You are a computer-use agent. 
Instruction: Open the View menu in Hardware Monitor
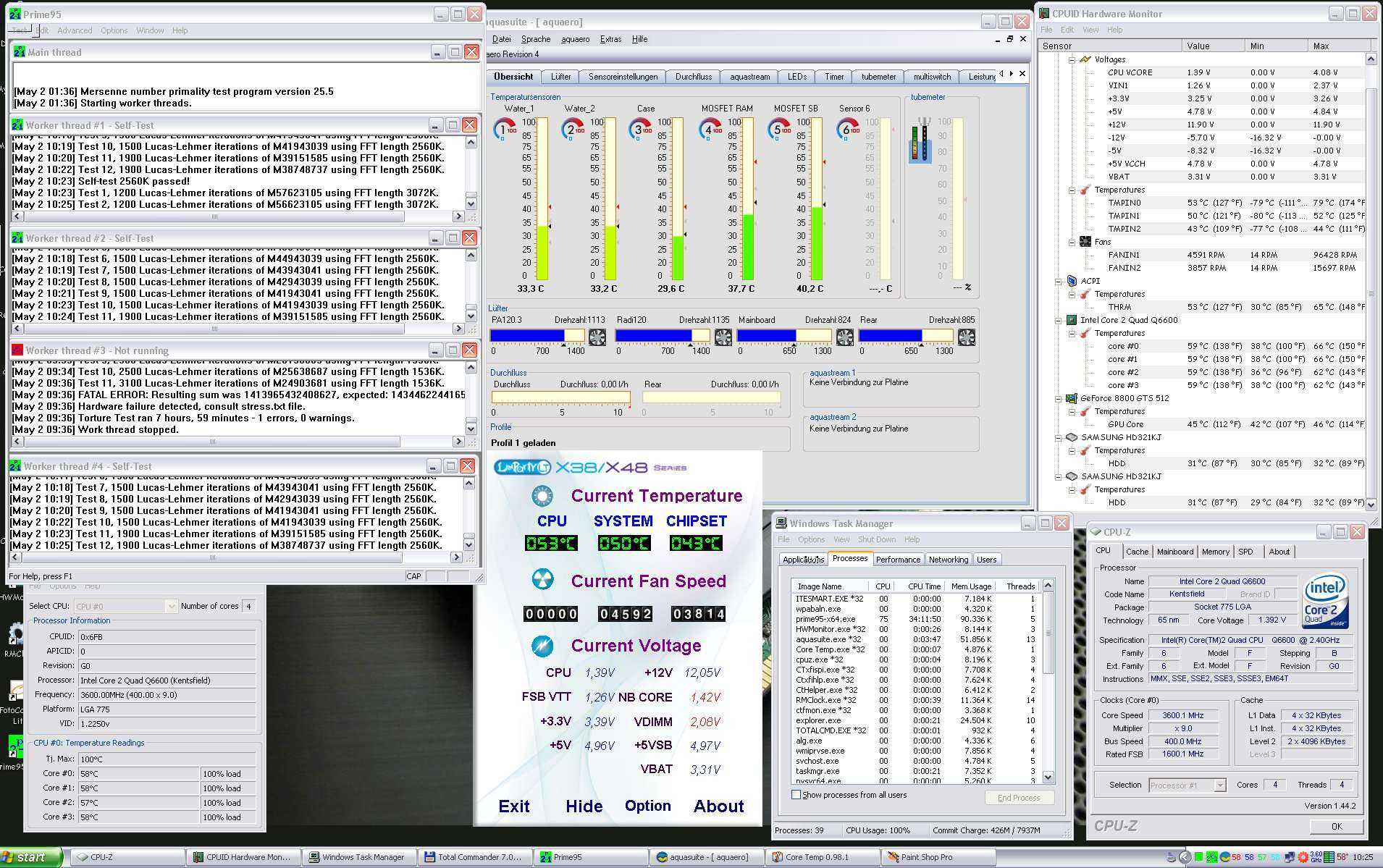1090,30
